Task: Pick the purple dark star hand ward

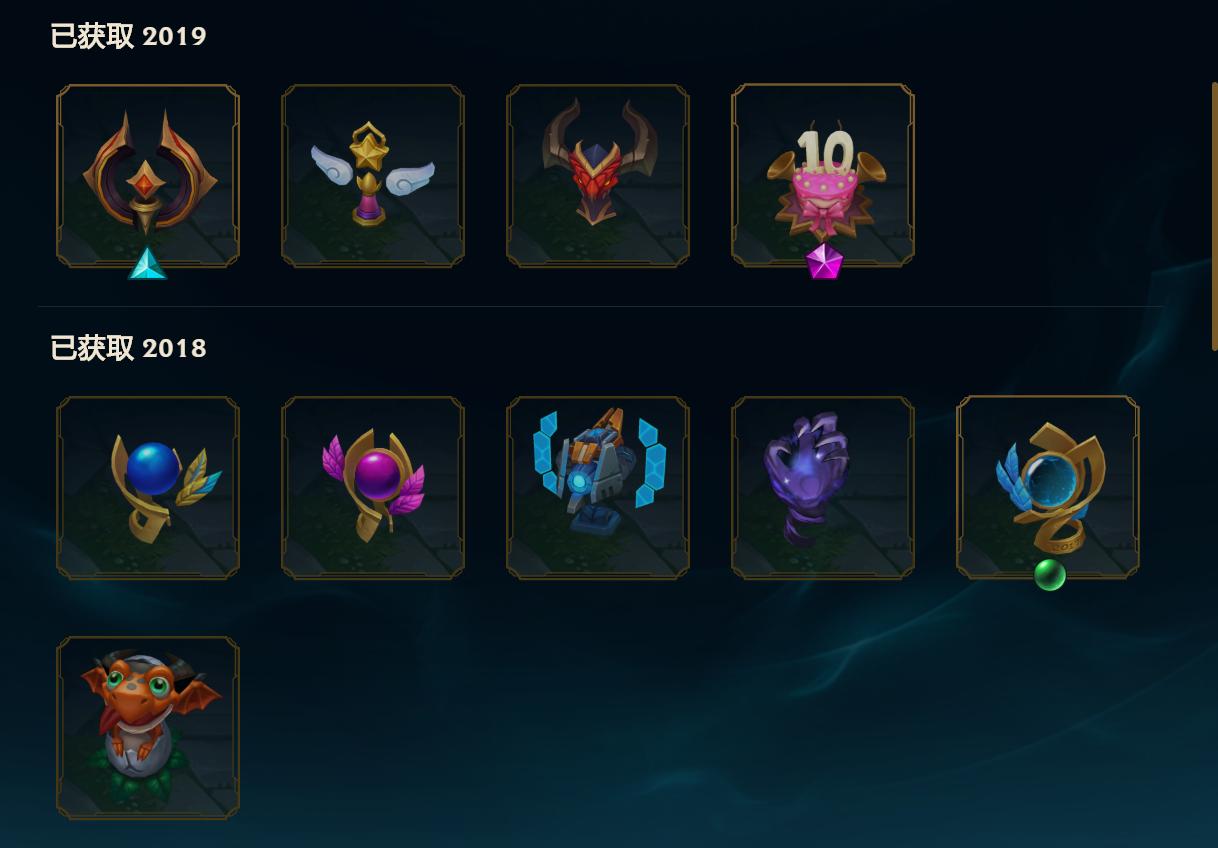Action: point(823,488)
